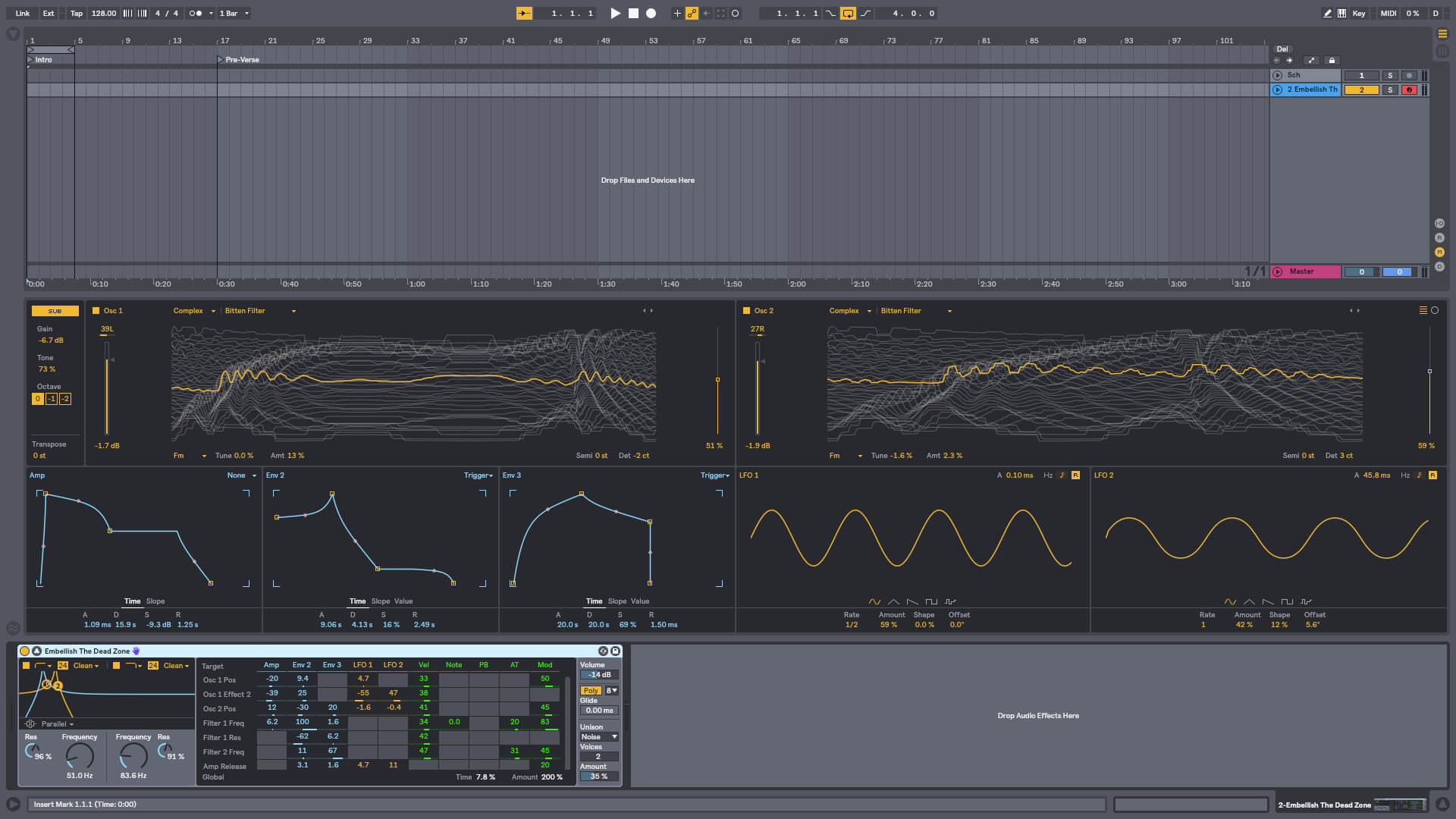Click the SUB oscillator tab
Image resolution: width=1456 pixels, height=819 pixels.
click(55, 310)
